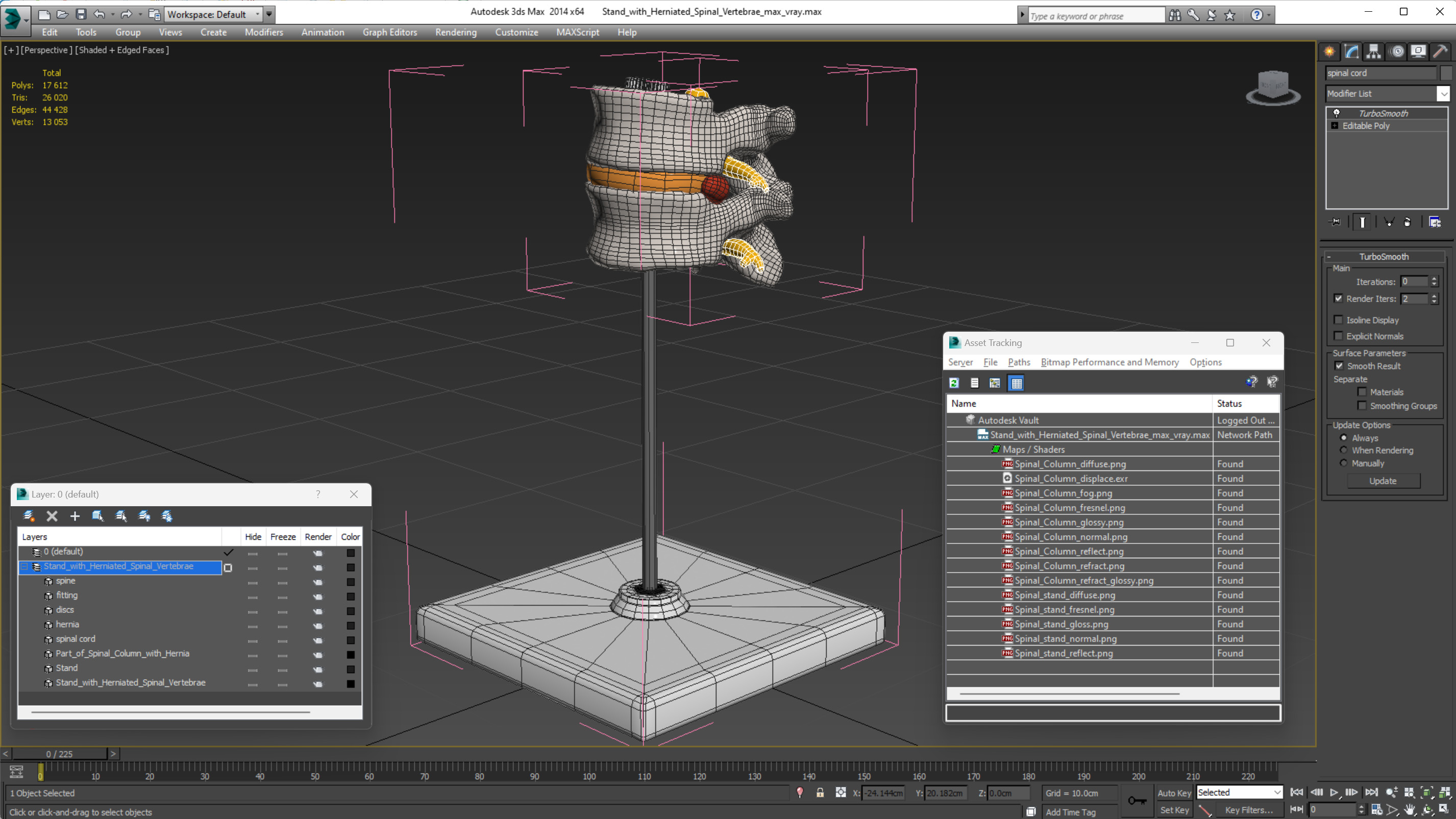This screenshot has width=1456, height=819.
Task: Expand the Editable Poly stack entry
Action: click(x=1335, y=126)
